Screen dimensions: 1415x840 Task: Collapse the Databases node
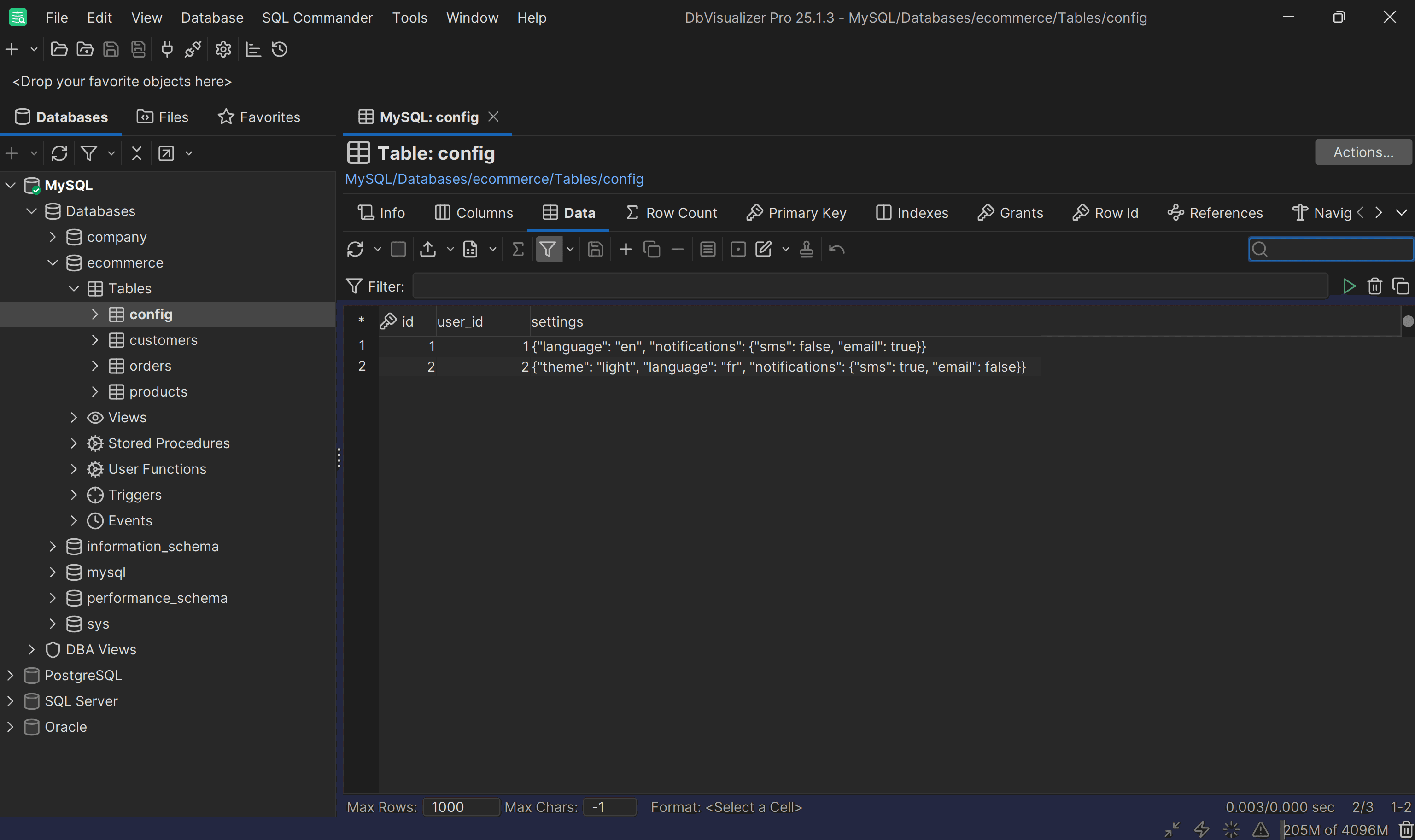pyautogui.click(x=32, y=211)
